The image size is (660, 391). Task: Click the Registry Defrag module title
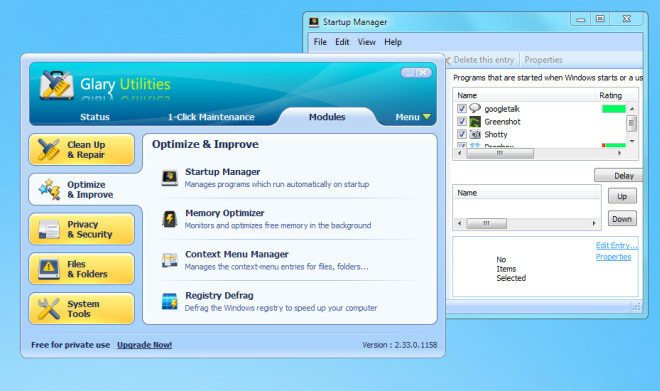[x=219, y=295]
